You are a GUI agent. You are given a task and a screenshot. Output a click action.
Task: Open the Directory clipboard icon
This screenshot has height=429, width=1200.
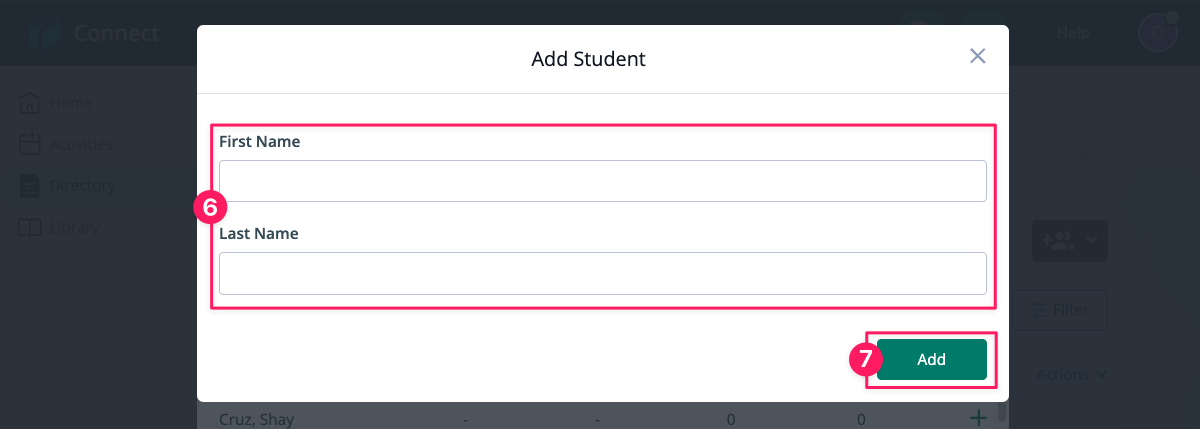click(30, 185)
